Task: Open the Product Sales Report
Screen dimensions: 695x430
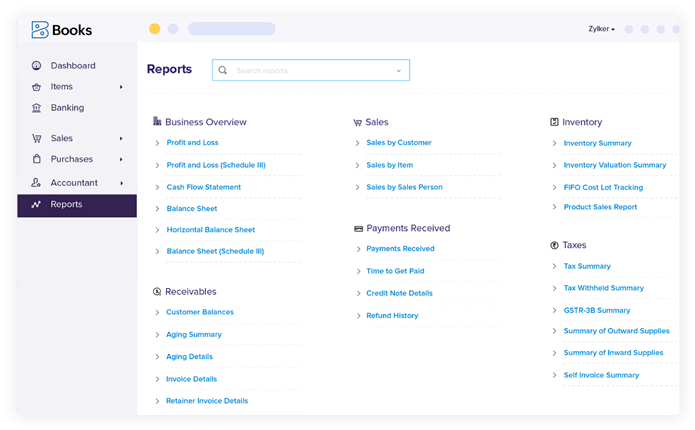Action: point(600,207)
